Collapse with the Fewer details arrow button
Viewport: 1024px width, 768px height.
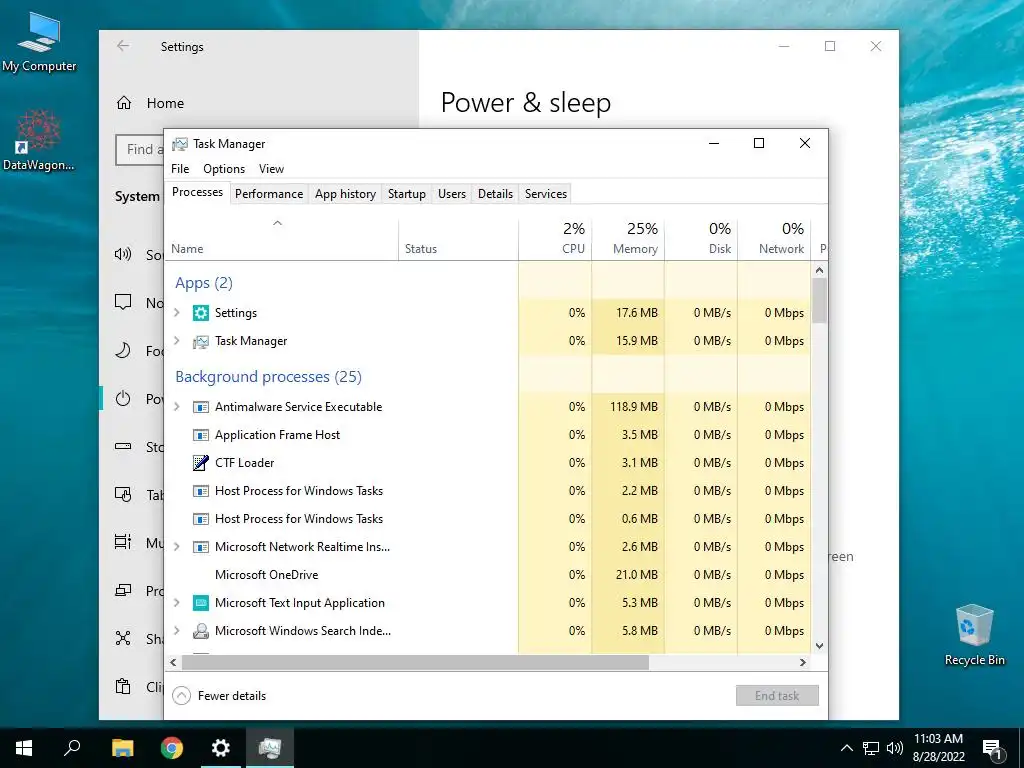coord(182,696)
